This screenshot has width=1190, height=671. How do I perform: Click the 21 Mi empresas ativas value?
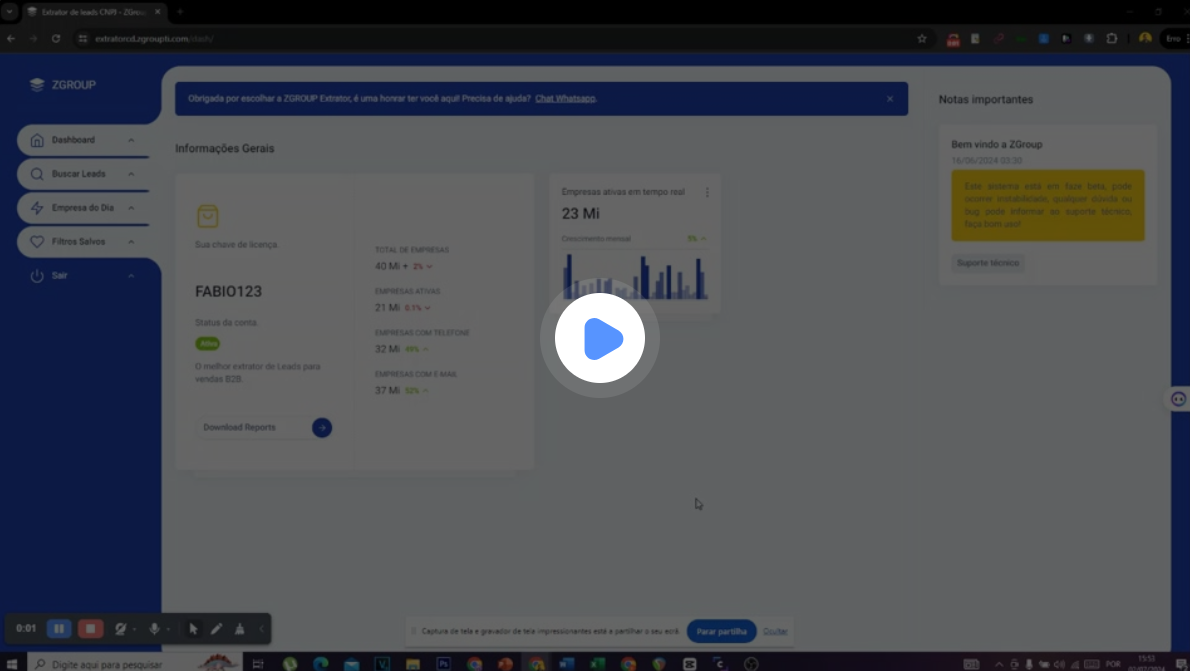coord(387,307)
